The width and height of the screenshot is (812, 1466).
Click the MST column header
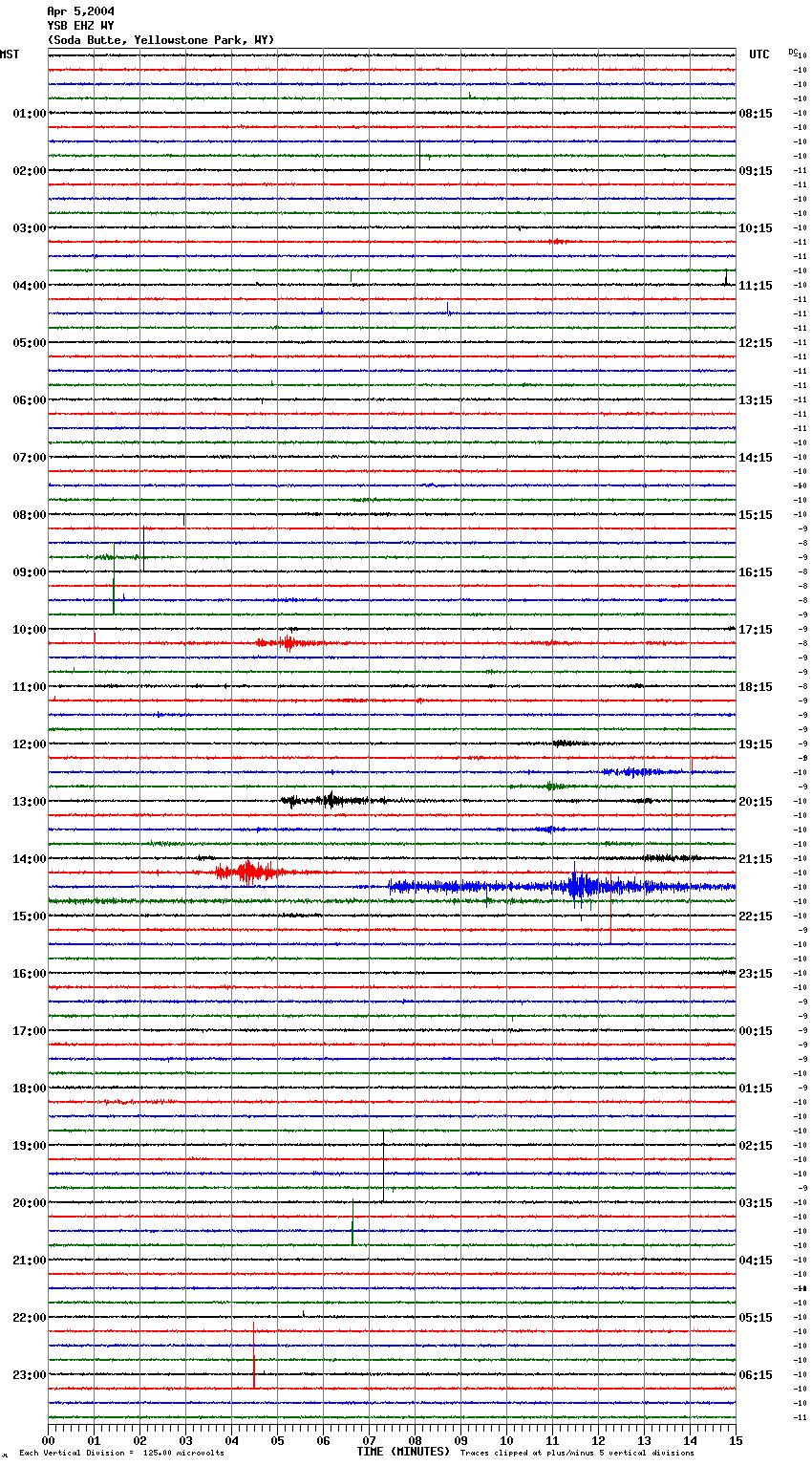10,54
